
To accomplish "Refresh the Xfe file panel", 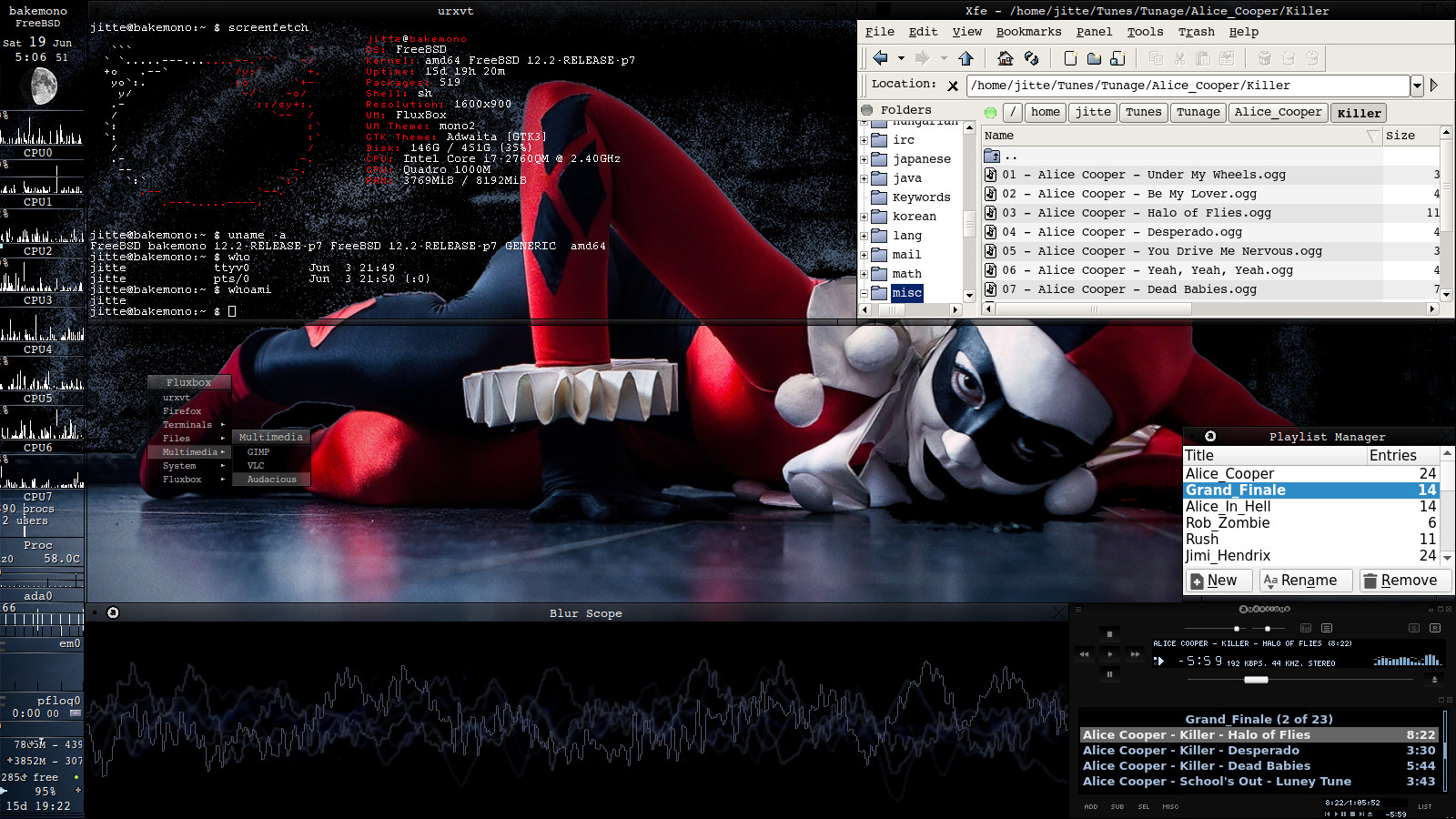I will 1031,58.
